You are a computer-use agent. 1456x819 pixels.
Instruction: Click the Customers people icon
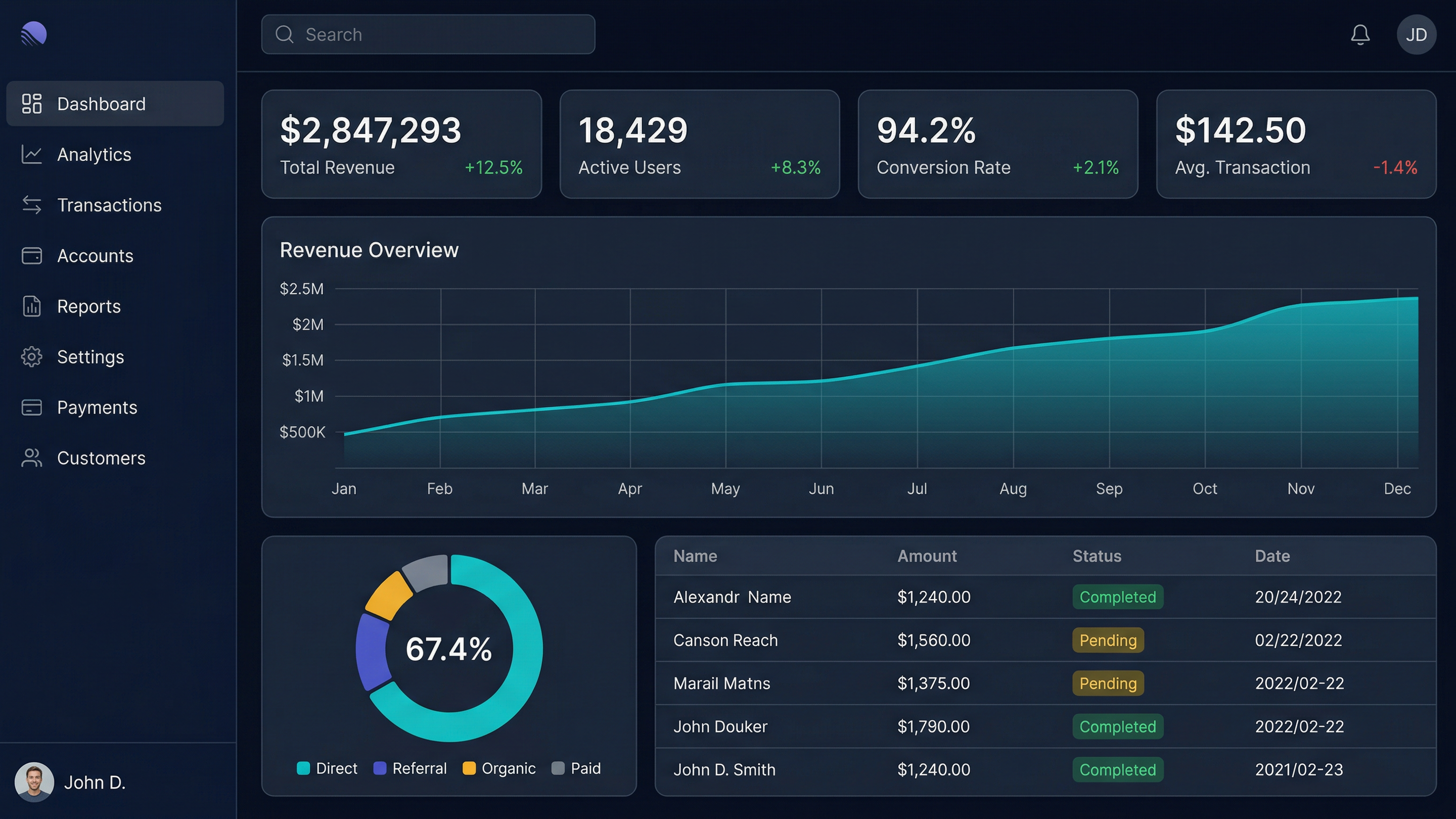pos(32,458)
